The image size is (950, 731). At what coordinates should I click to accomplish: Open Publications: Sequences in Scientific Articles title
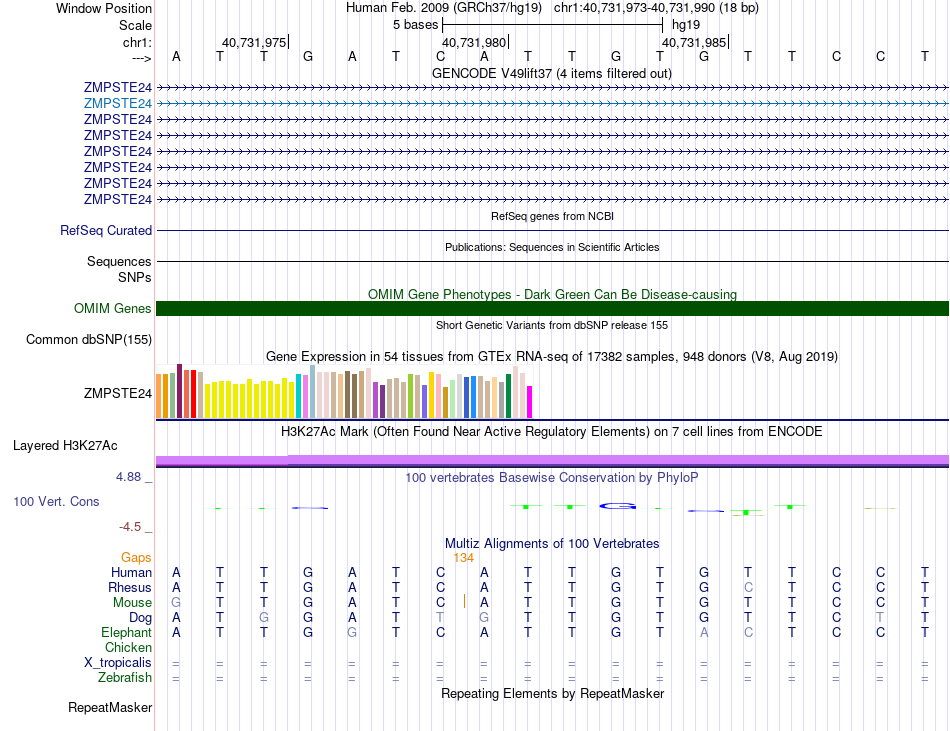(x=552, y=247)
